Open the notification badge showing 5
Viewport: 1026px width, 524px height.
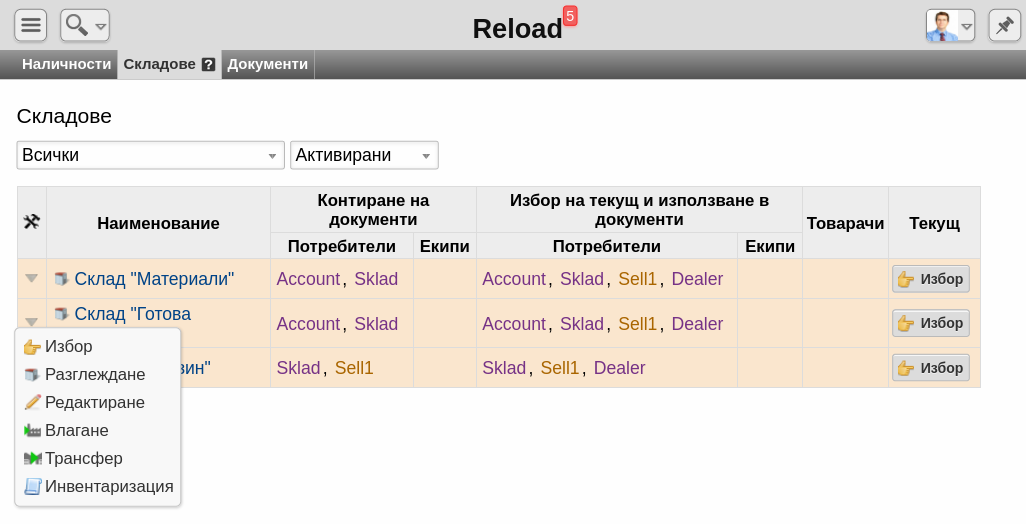[570, 16]
